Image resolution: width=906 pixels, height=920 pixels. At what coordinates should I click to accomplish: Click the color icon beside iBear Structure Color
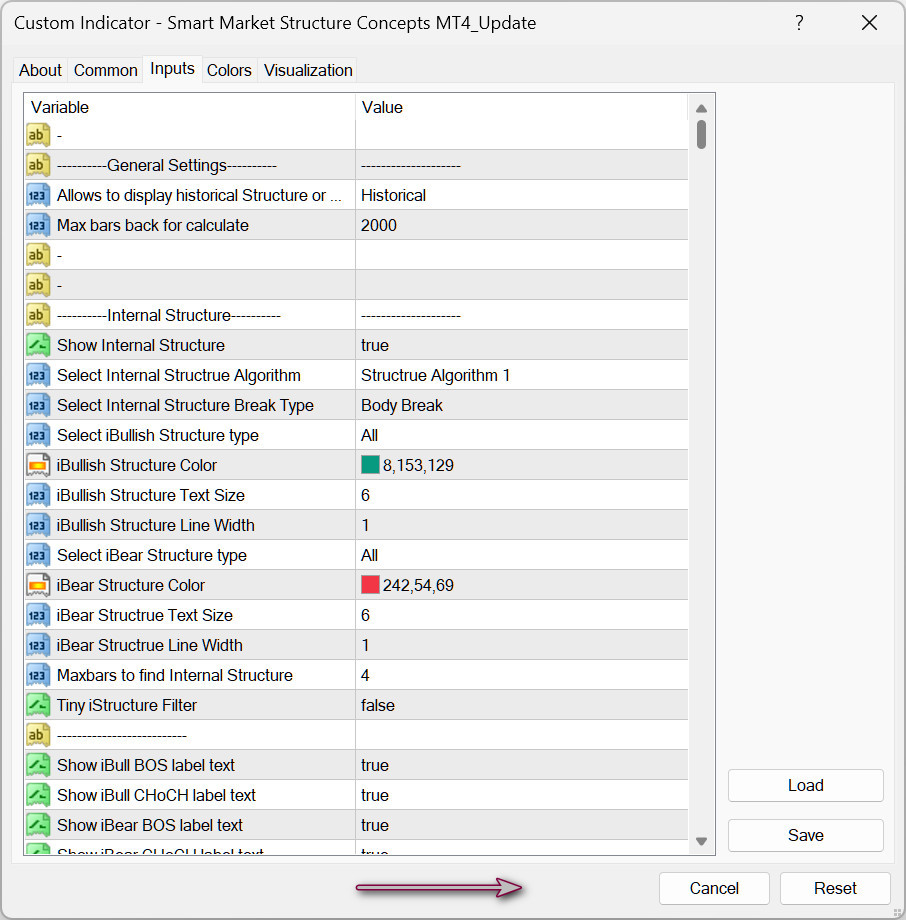38,585
